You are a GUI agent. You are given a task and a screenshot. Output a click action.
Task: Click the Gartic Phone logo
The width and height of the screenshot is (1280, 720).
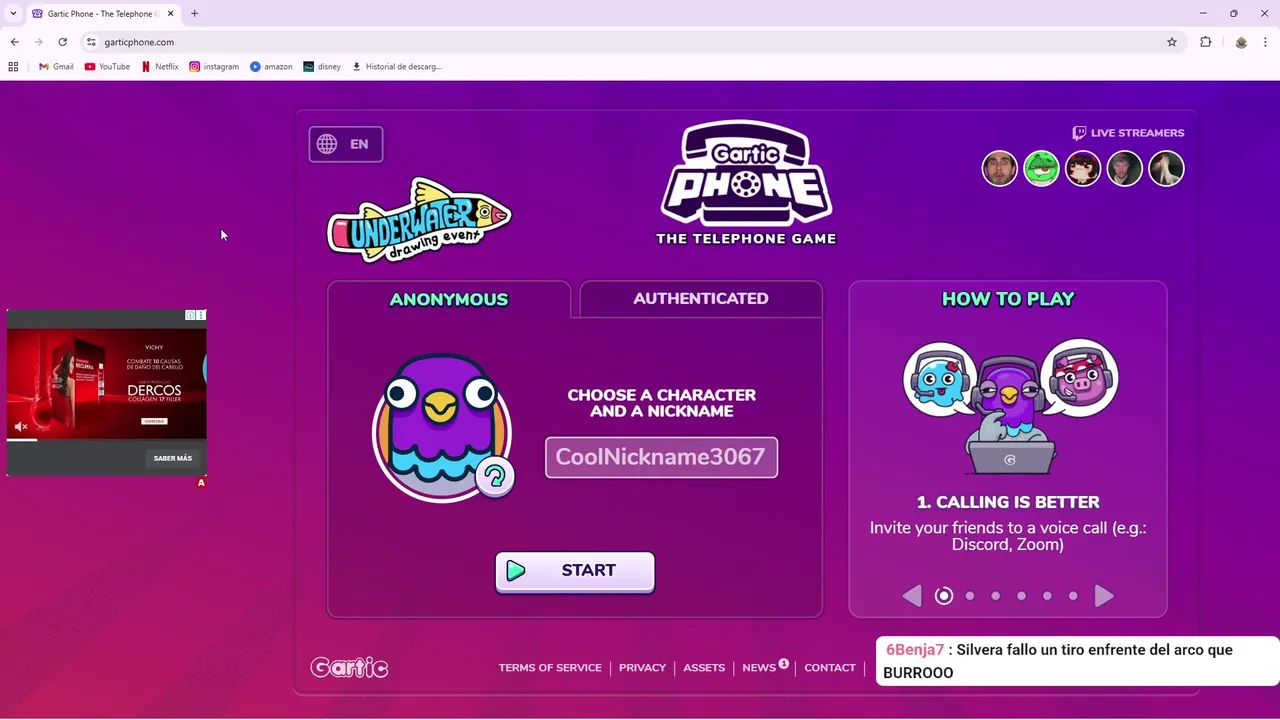tap(746, 183)
